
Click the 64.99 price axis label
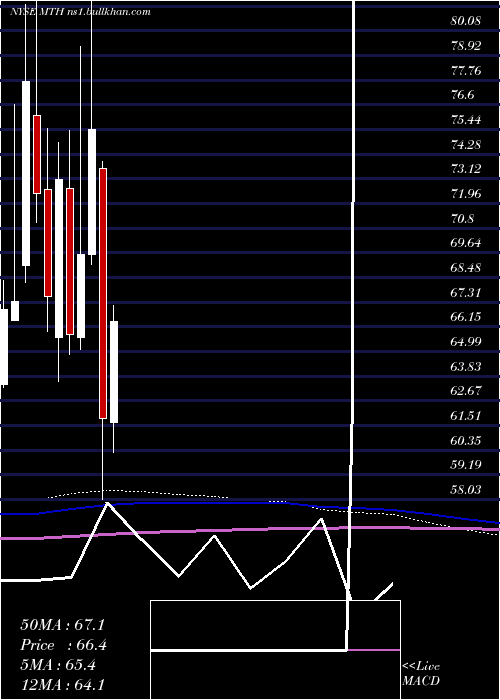(466, 342)
